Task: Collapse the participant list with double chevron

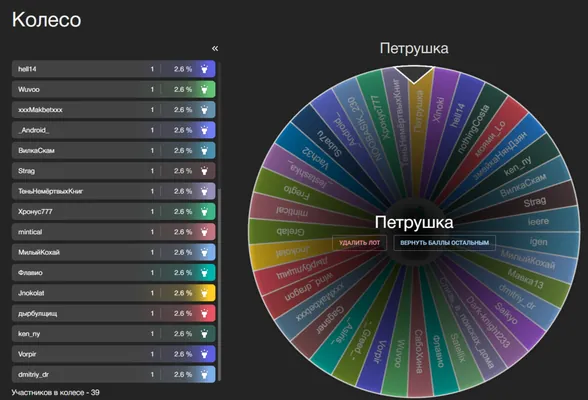Action: 215,48
